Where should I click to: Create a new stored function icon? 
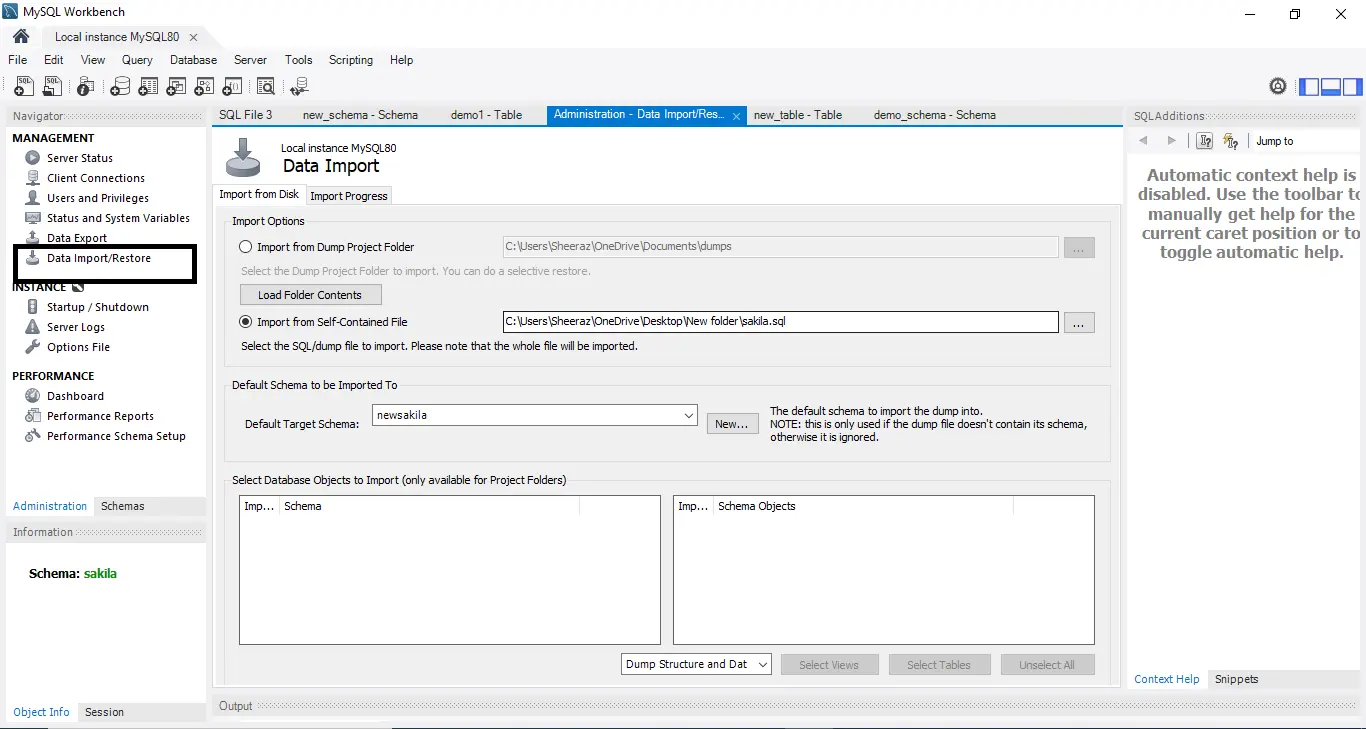[231, 86]
